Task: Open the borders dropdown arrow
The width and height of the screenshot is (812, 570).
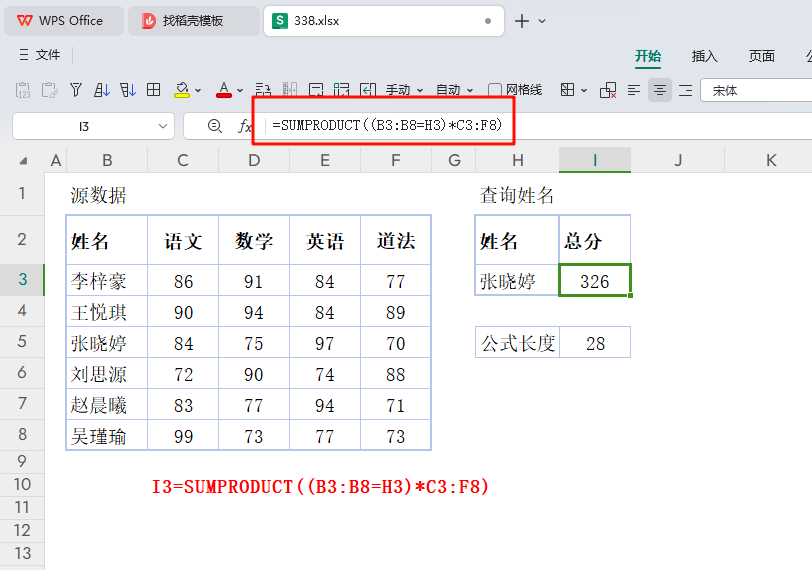Action: tap(584, 91)
